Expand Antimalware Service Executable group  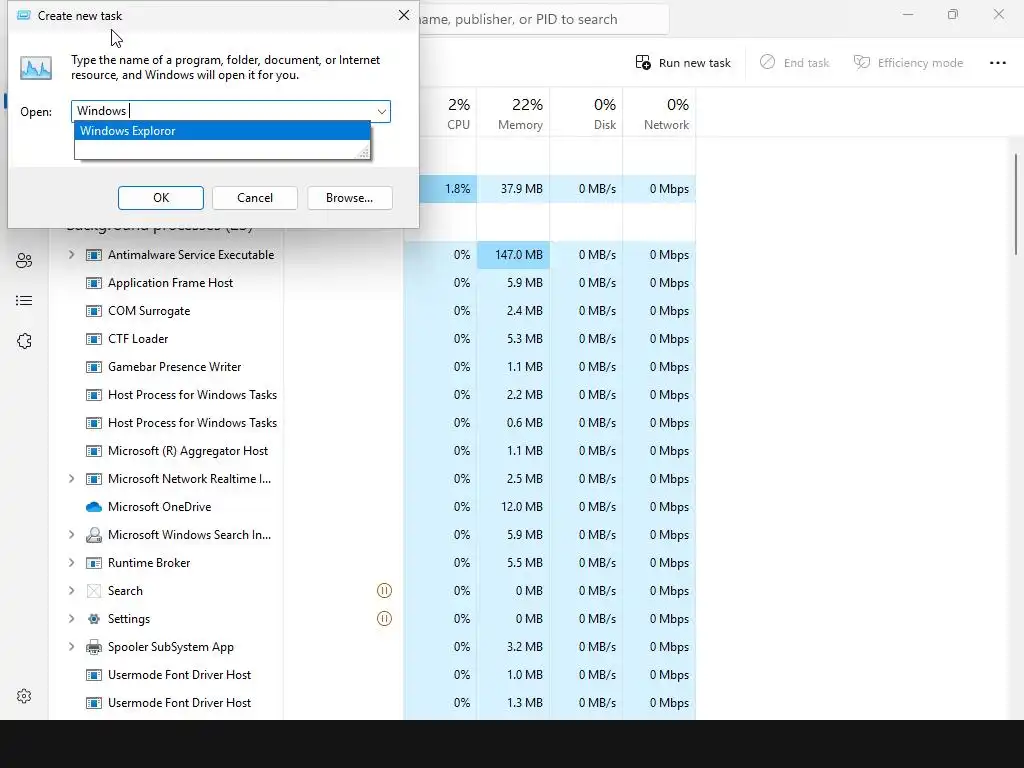(x=71, y=255)
